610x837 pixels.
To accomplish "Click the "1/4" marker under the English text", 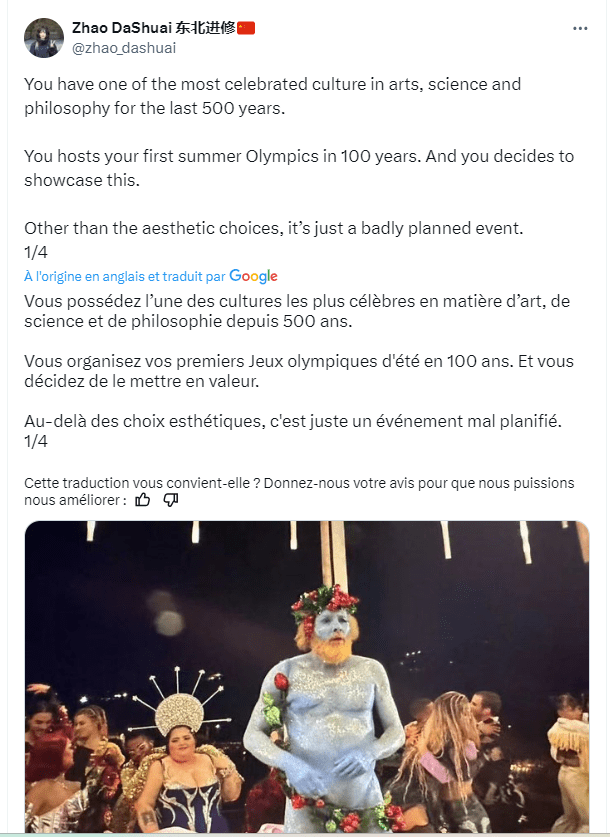I will [x=36, y=251].
